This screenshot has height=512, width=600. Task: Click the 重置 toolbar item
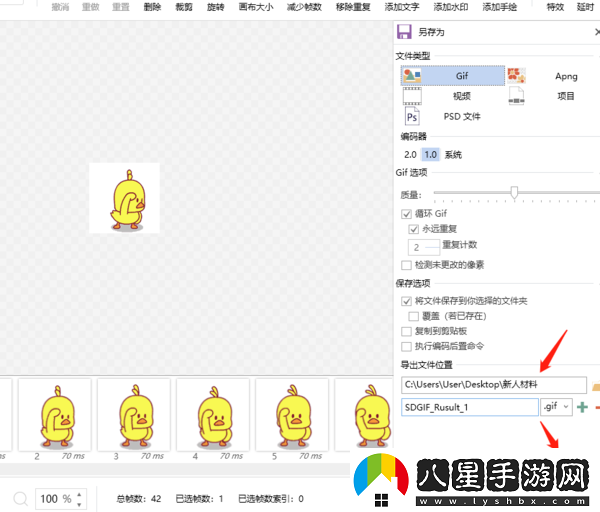pyautogui.click(x=121, y=7)
